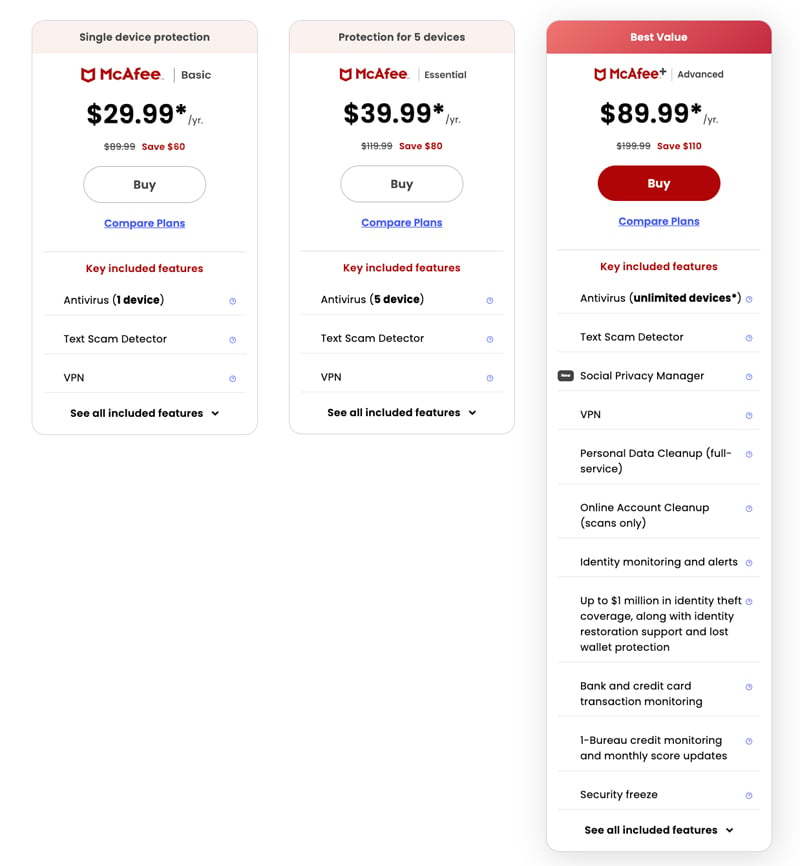Open Compare Plans link under Basic
Viewport: 800px width, 866px height.
point(145,223)
